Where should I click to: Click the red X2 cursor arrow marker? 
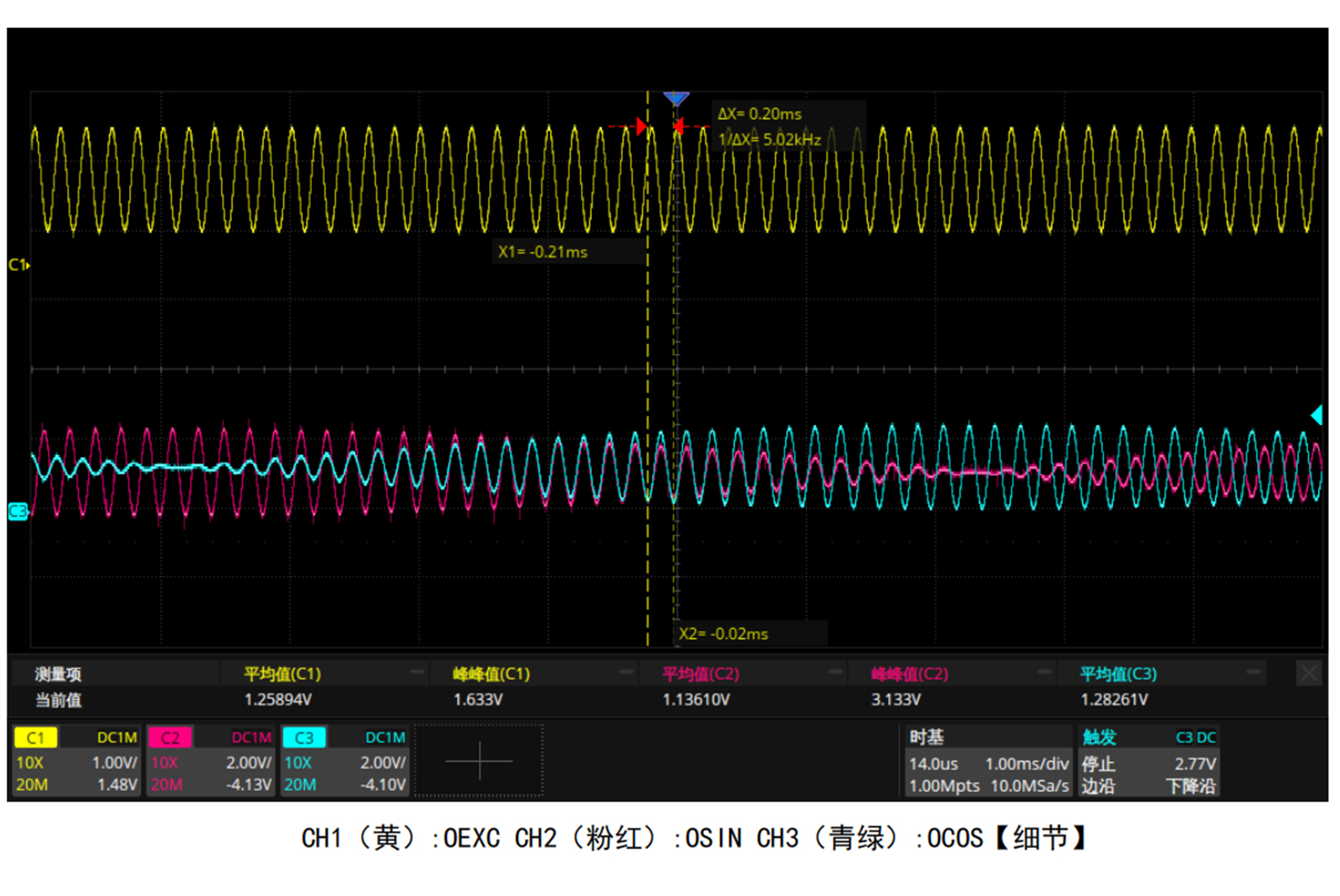pyautogui.click(x=679, y=126)
